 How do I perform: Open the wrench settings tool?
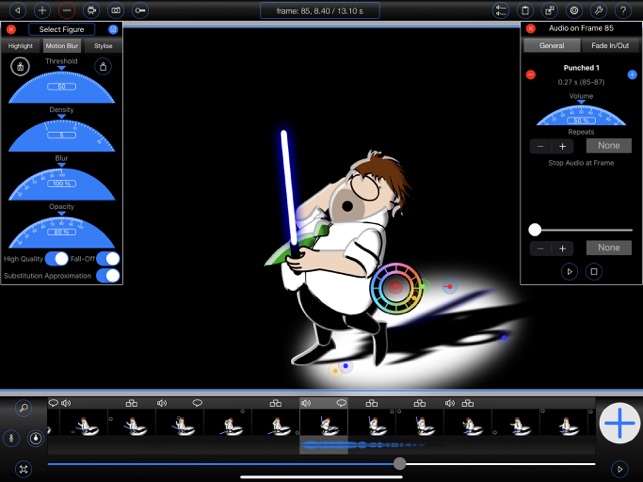tap(599, 10)
